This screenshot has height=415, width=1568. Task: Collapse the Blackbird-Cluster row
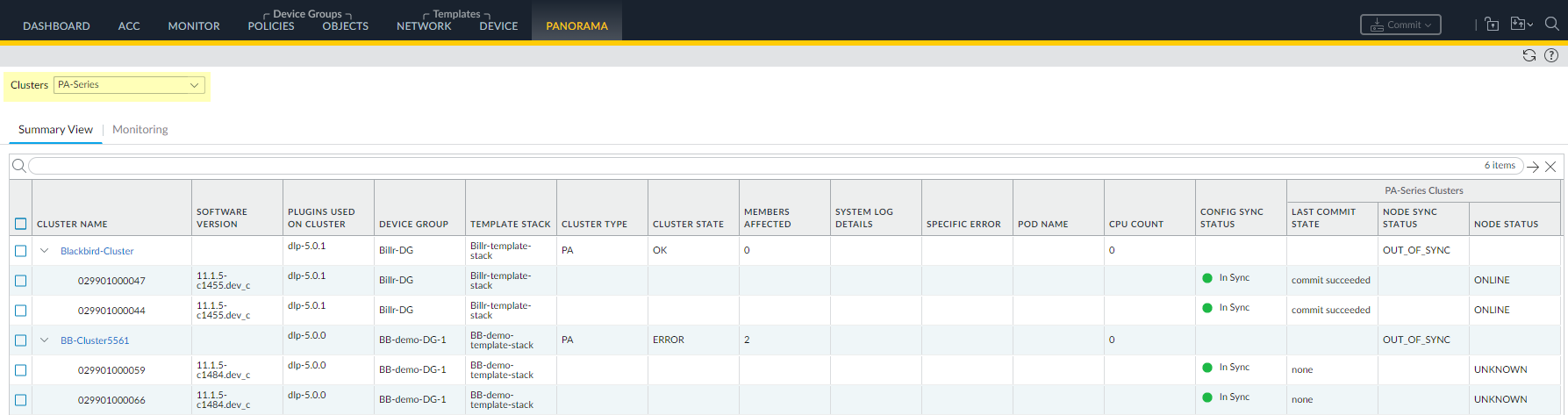click(45, 251)
